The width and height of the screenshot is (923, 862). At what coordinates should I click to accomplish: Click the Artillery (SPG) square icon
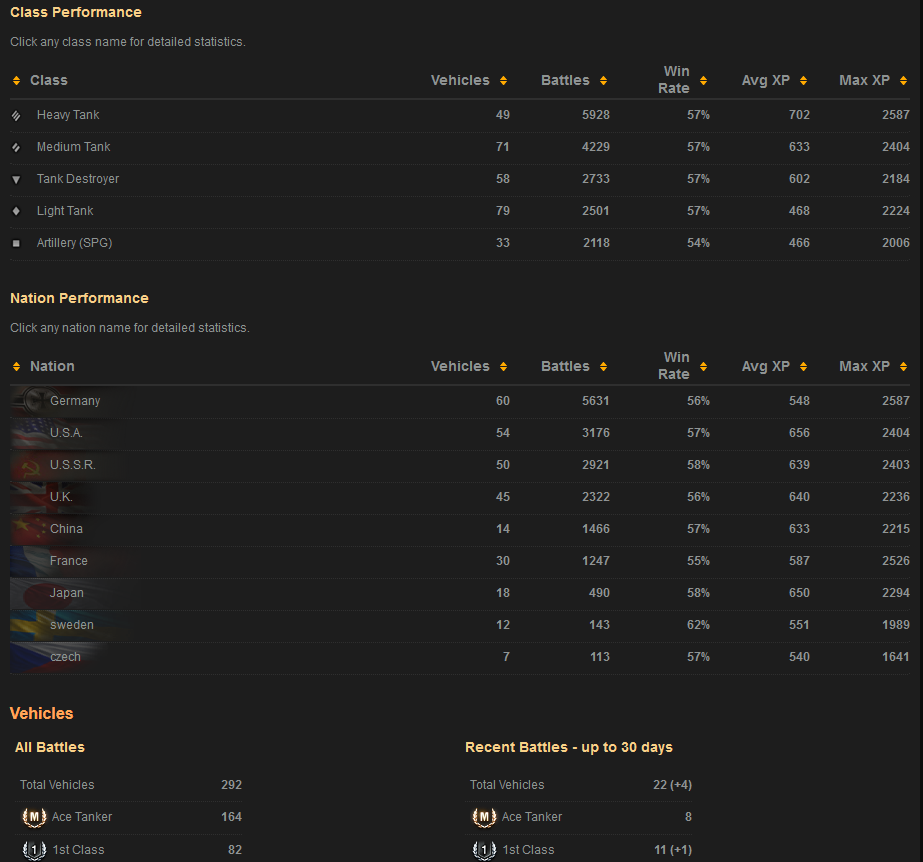[x=16, y=244]
